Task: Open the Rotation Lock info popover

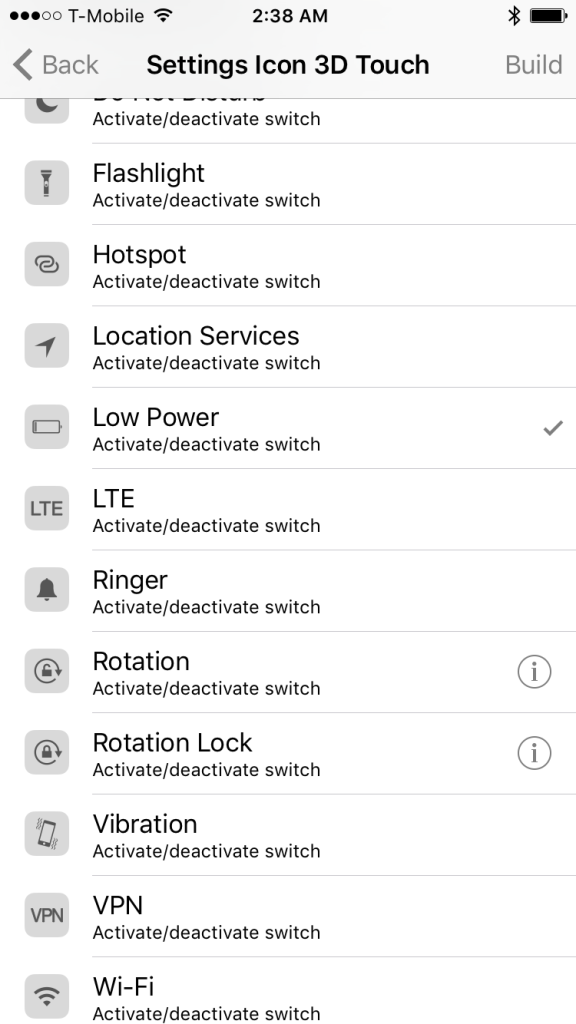Action: point(535,753)
